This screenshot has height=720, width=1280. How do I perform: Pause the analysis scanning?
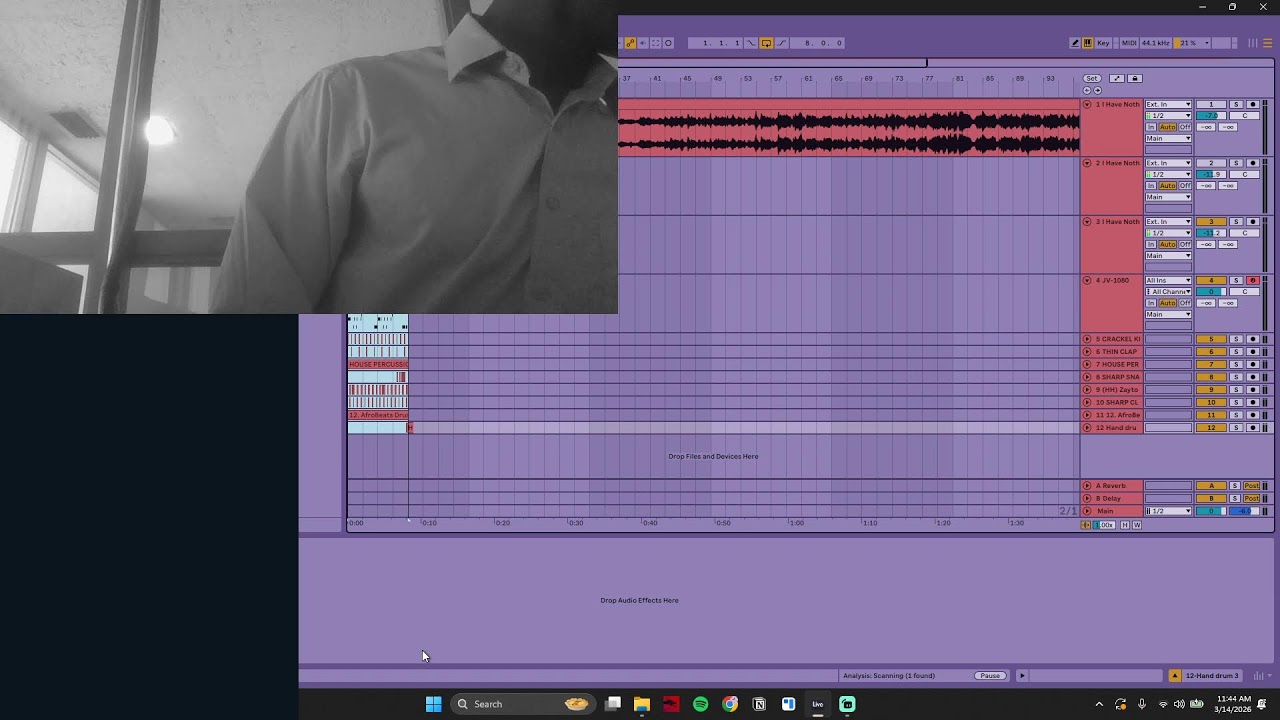coord(990,676)
